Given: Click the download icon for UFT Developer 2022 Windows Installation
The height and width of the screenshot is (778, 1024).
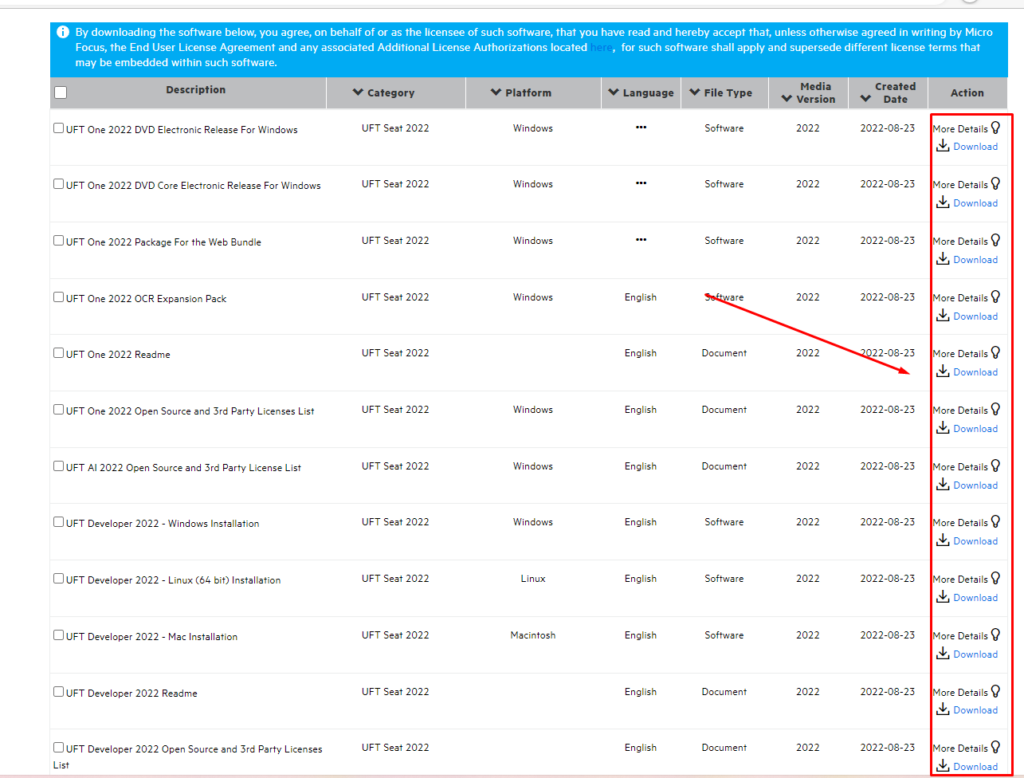Looking at the screenshot, I should 942,540.
